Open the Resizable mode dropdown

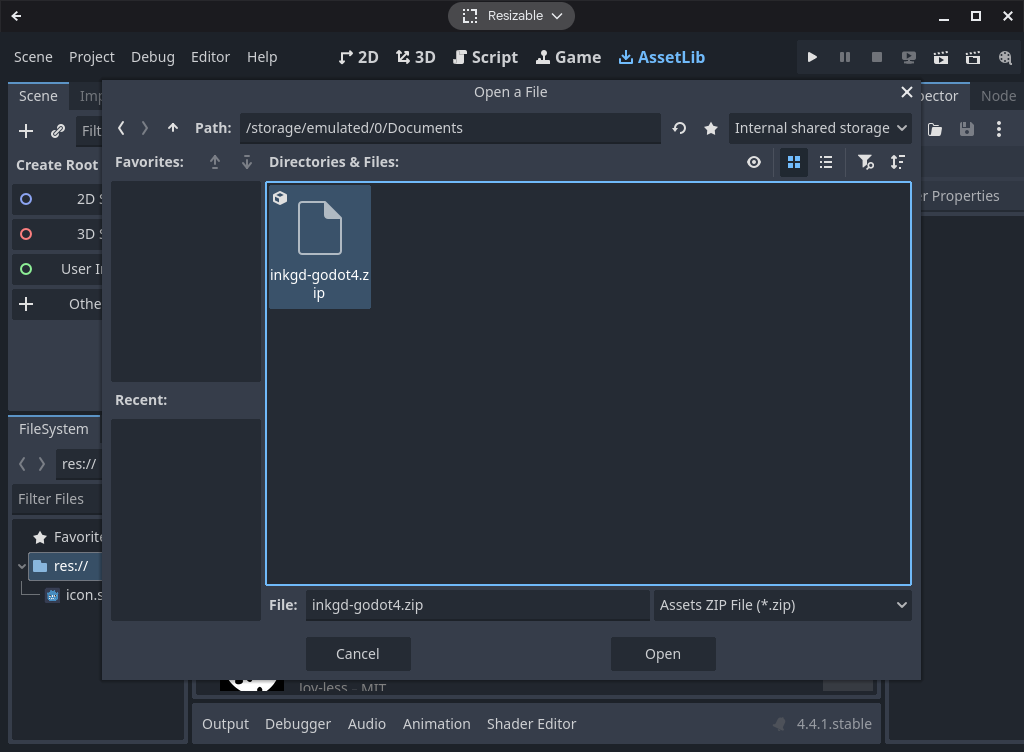coord(511,16)
